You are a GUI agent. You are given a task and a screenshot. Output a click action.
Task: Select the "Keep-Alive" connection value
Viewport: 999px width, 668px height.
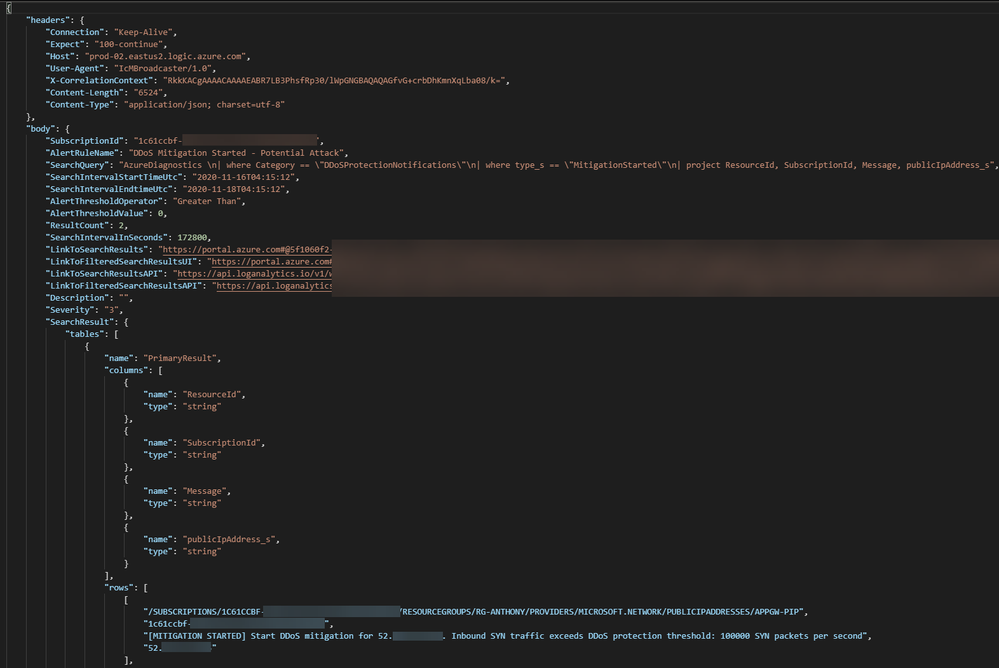click(x=143, y=32)
